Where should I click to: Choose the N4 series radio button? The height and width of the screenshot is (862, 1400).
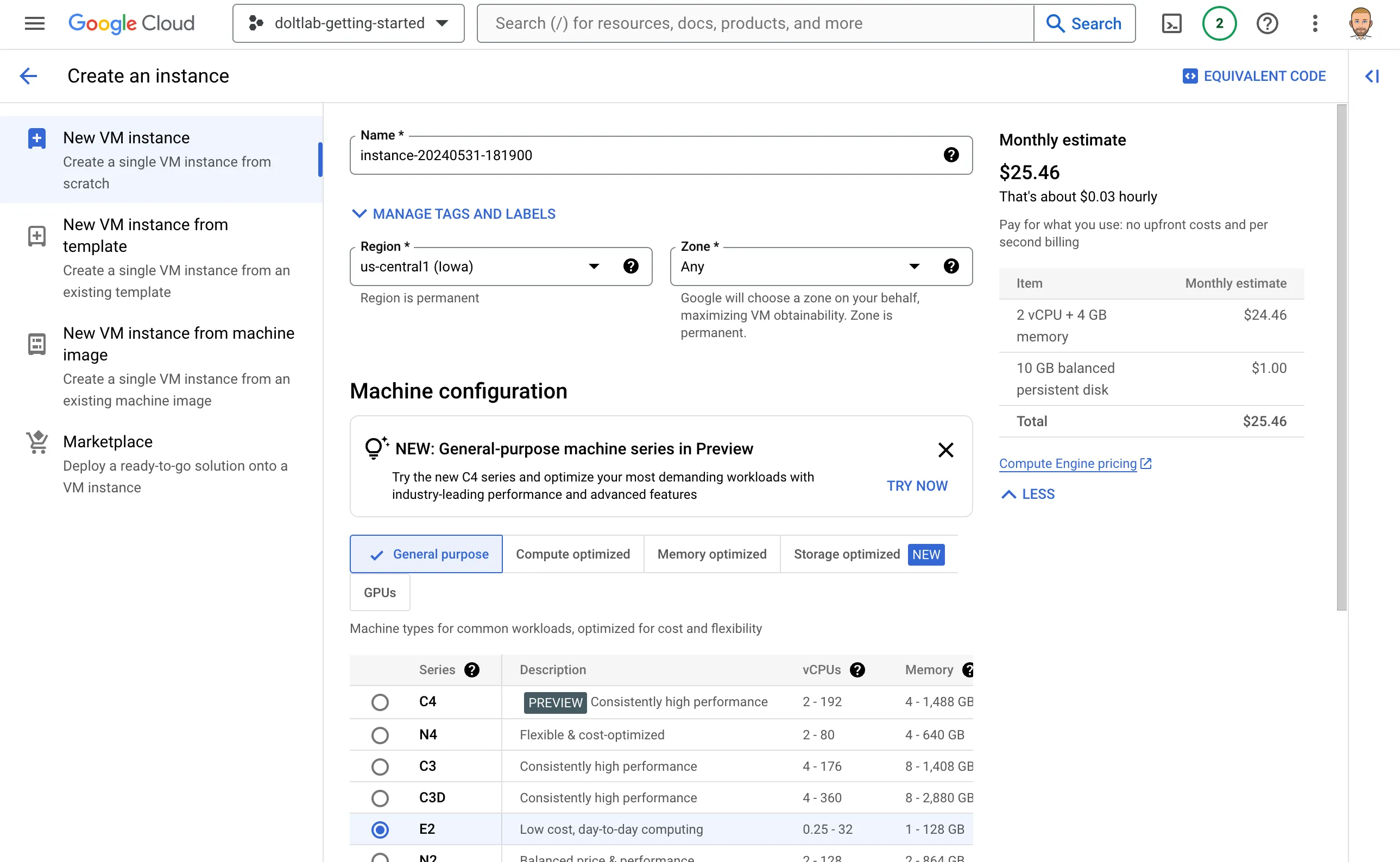pyautogui.click(x=380, y=735)
